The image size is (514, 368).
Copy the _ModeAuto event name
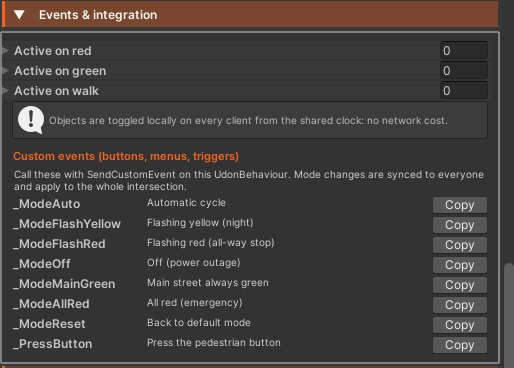[460, 205]
